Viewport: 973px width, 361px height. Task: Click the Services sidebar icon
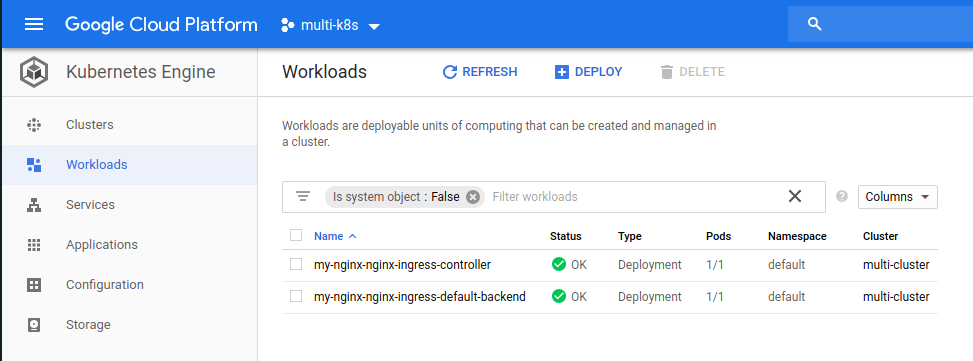point(34,205)
